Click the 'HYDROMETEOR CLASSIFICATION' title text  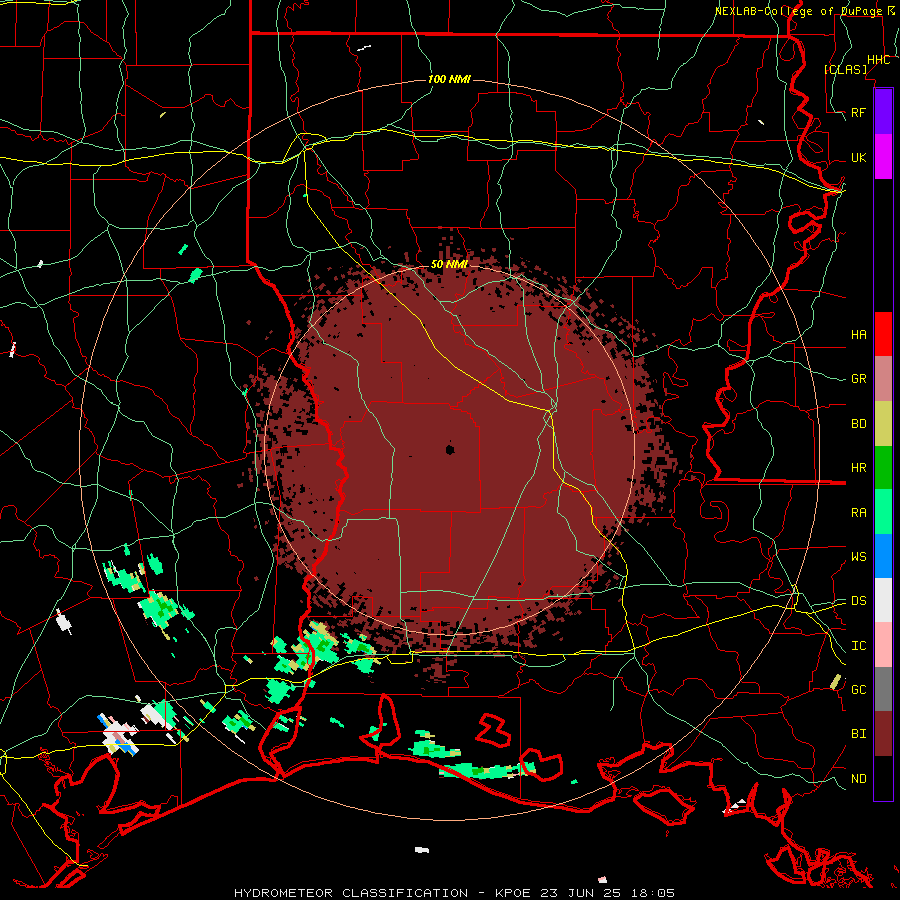(x=351, y=893)
